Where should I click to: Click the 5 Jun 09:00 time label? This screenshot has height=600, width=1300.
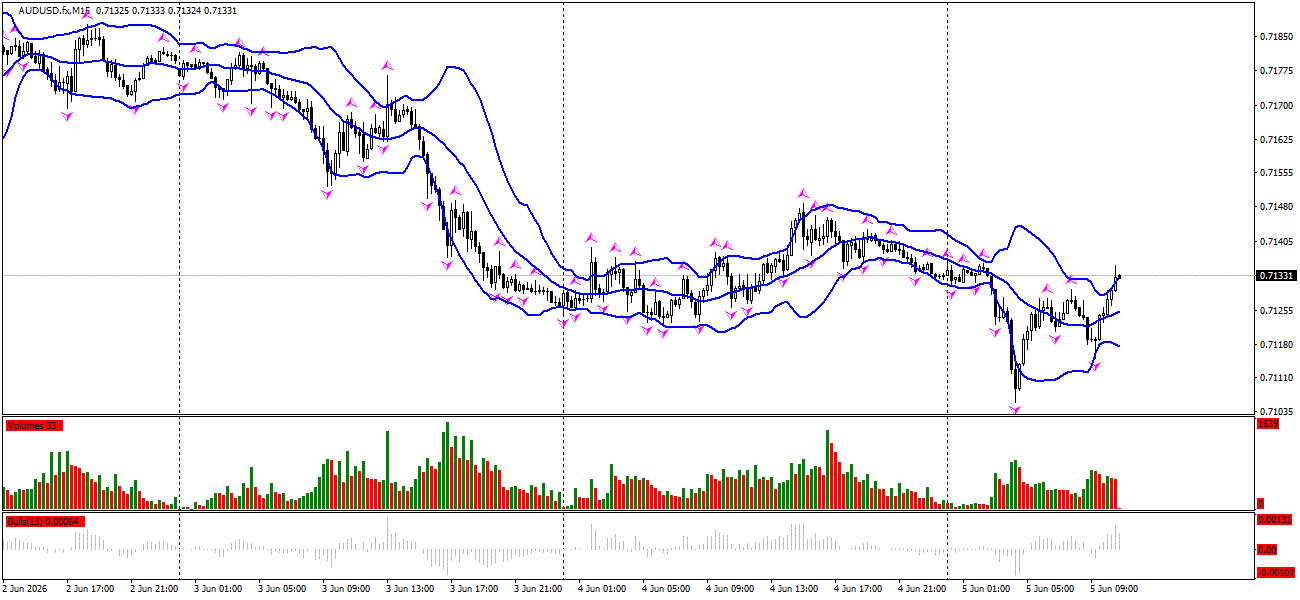tap(1113, 589)
